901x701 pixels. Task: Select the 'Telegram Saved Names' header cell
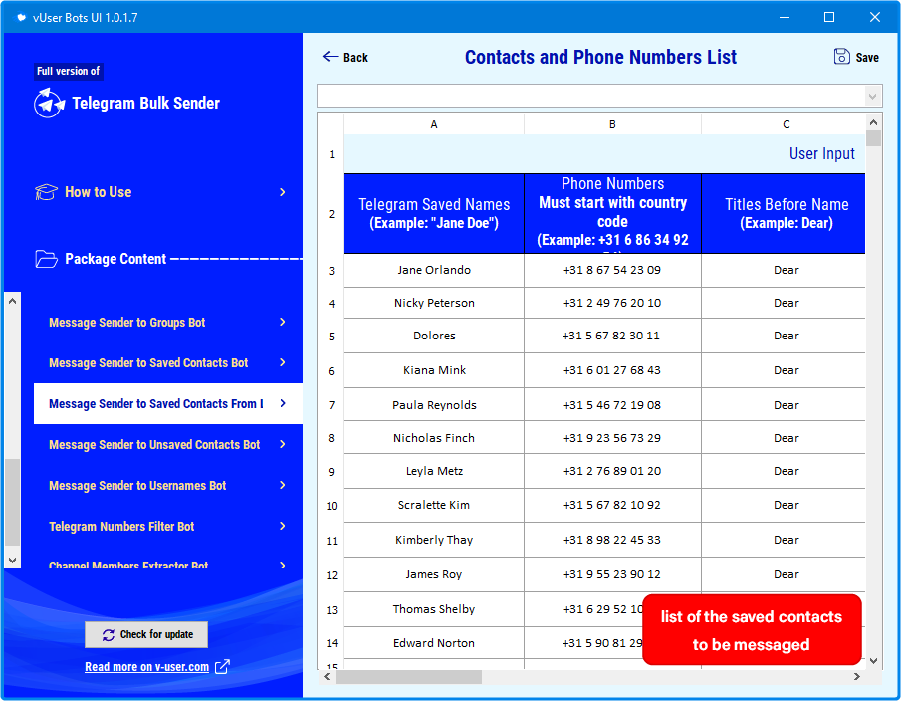(x=434, y=213)
